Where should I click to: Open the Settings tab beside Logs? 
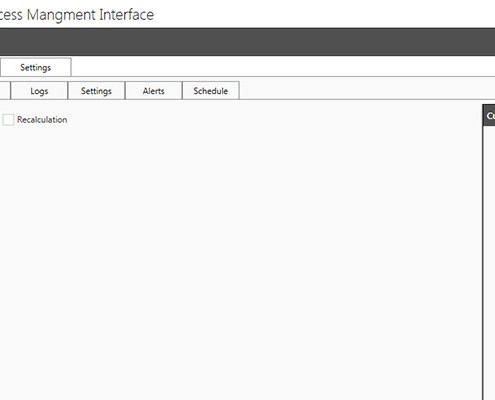(x=96, y=91)
